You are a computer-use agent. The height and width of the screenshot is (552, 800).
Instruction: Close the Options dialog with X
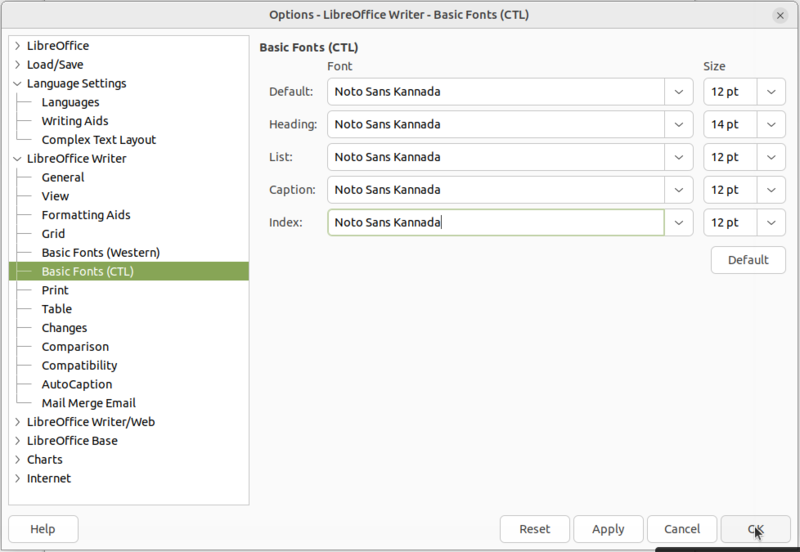point(780,16)
